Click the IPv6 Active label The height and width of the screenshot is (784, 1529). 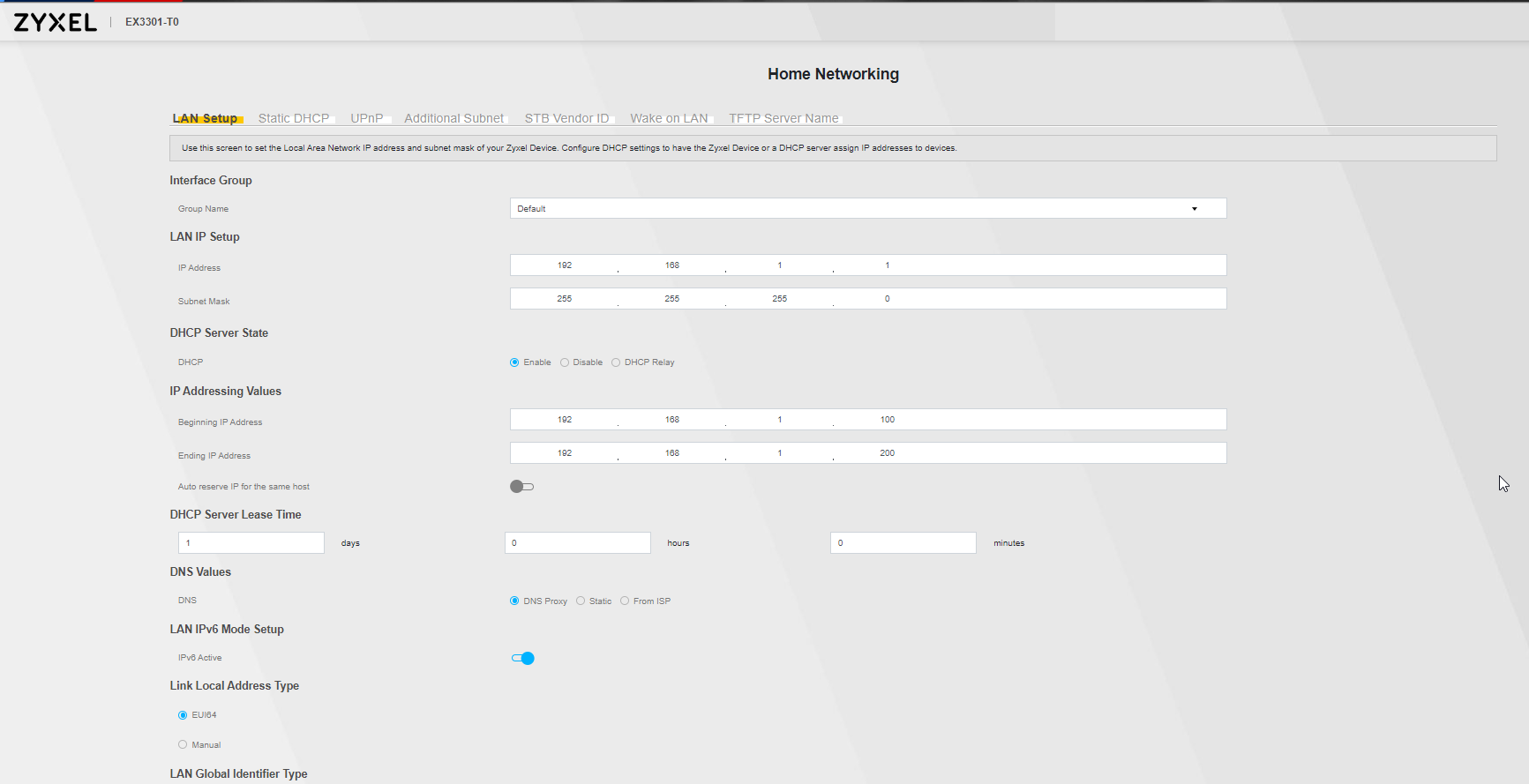[x=200, y=658]
